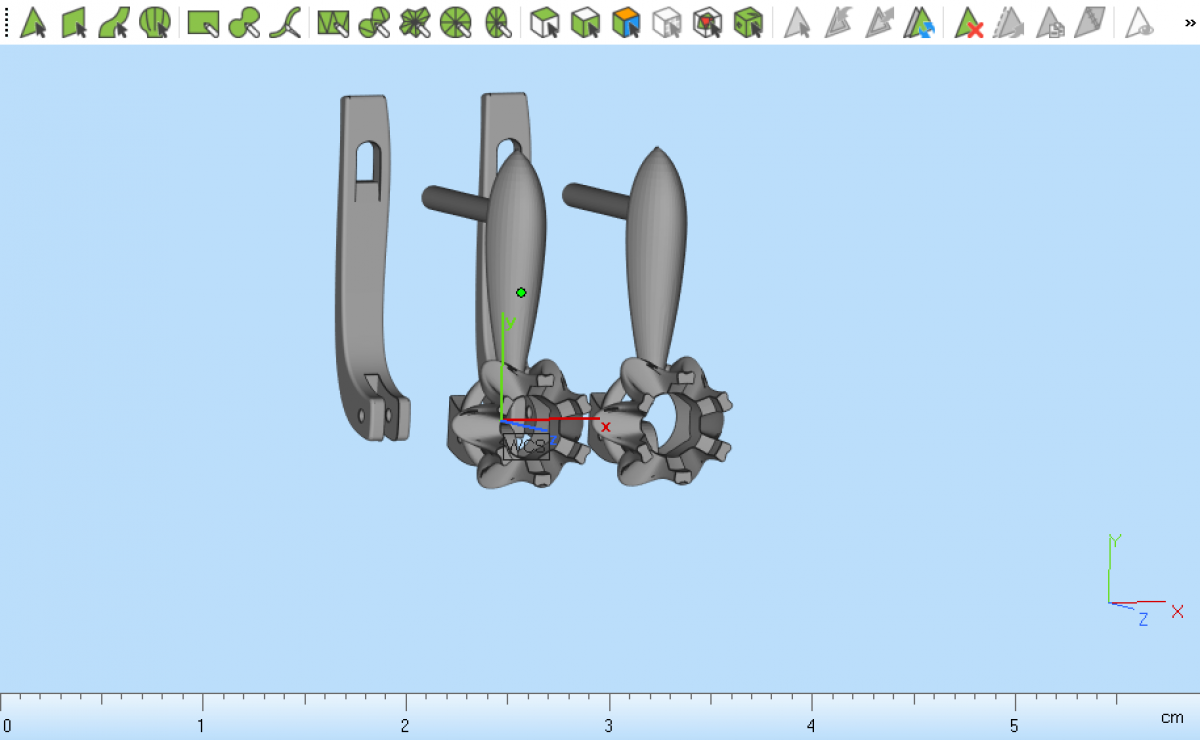Click the WCS label at the origin
The width and height of the screenshot is (1200, 740).
pyautogui.click(x=525, y=447)
